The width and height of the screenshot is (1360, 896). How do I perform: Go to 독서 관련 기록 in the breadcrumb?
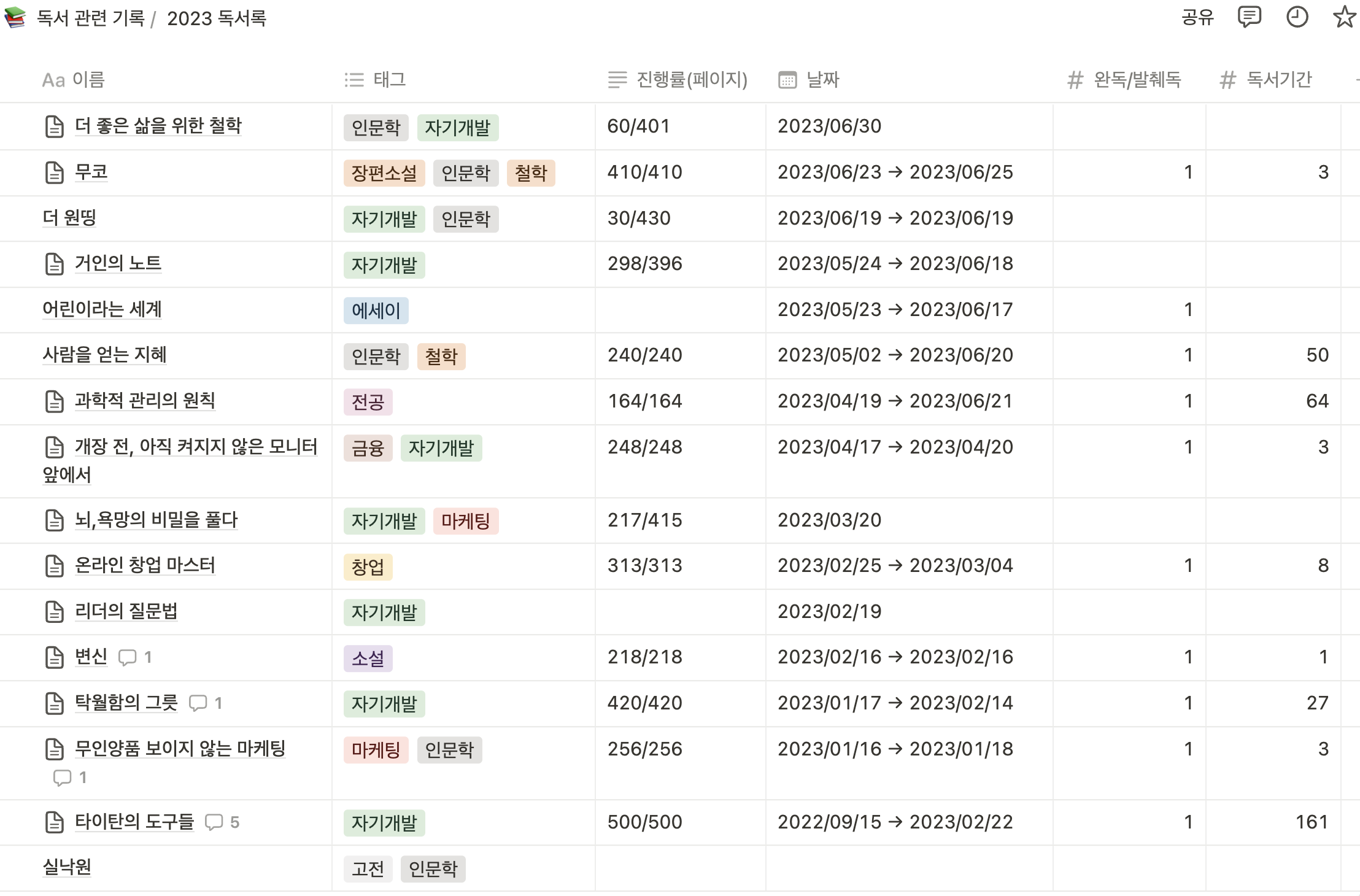click(91, 18)
